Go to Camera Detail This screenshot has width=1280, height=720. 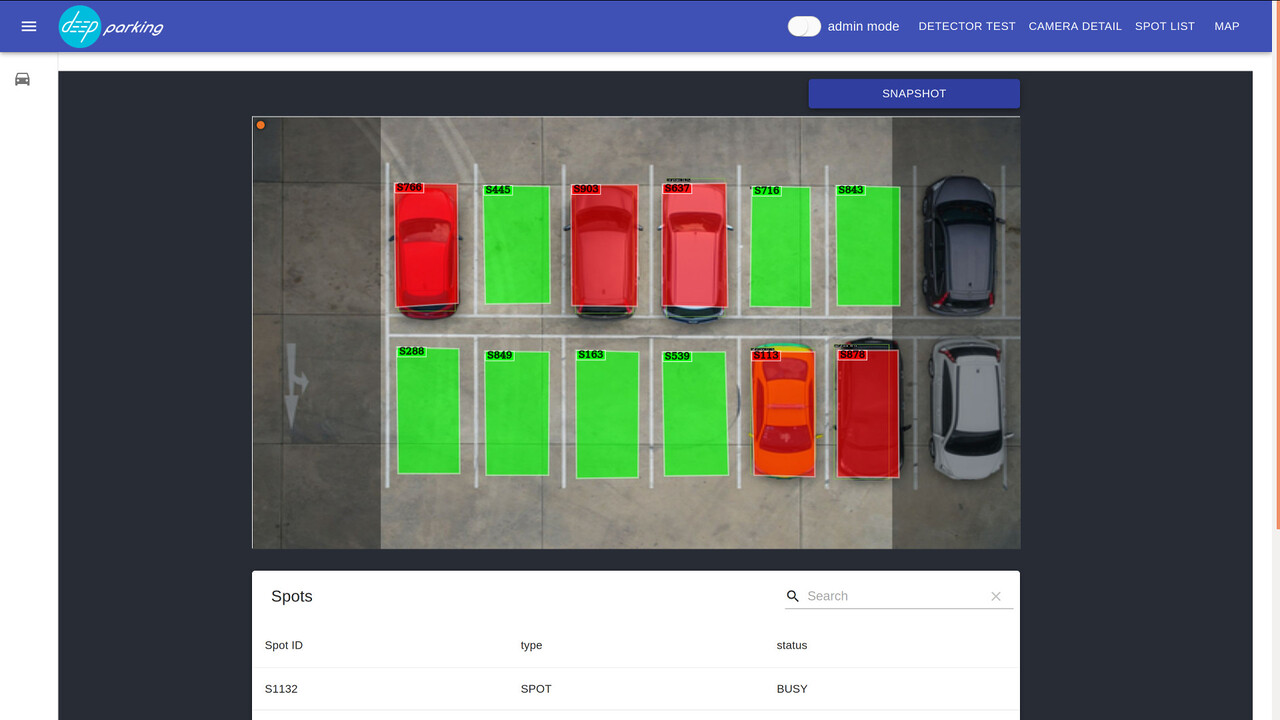coord(1075,26)
